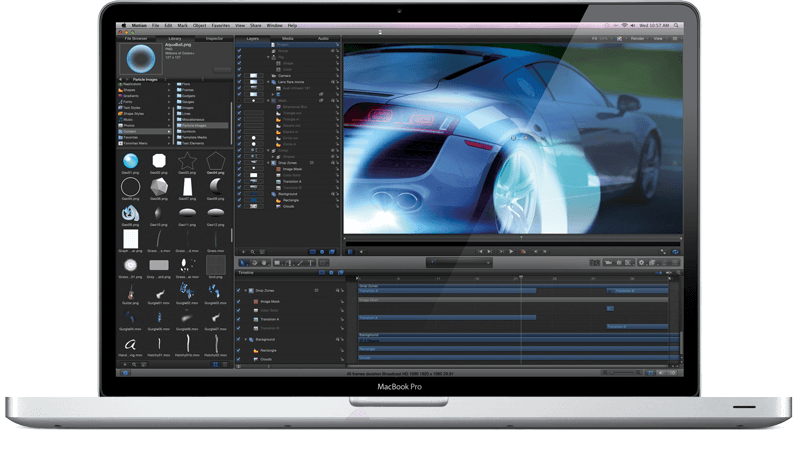Image resolution: width=800 pixels, height=460 pixels.
Task: Click the plus icon at Library bottom
Action: [x=124, y=365]
